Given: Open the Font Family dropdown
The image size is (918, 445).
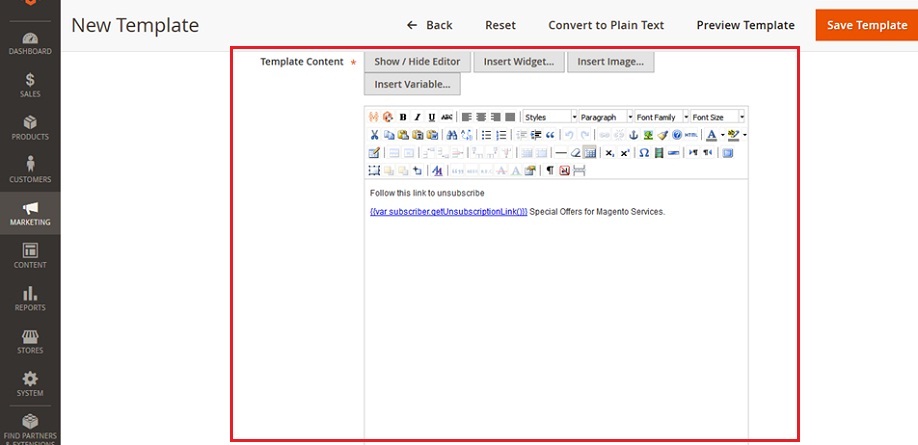Looking at the screenshot, I should pos(662,117).
